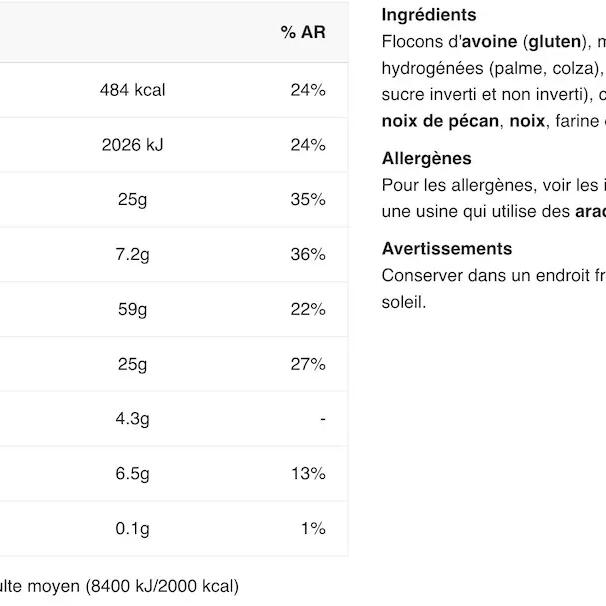Select the 484 kcal energy value
This screenshot has height=606, width=606.
pyautogui.click(x=132, y=90)
